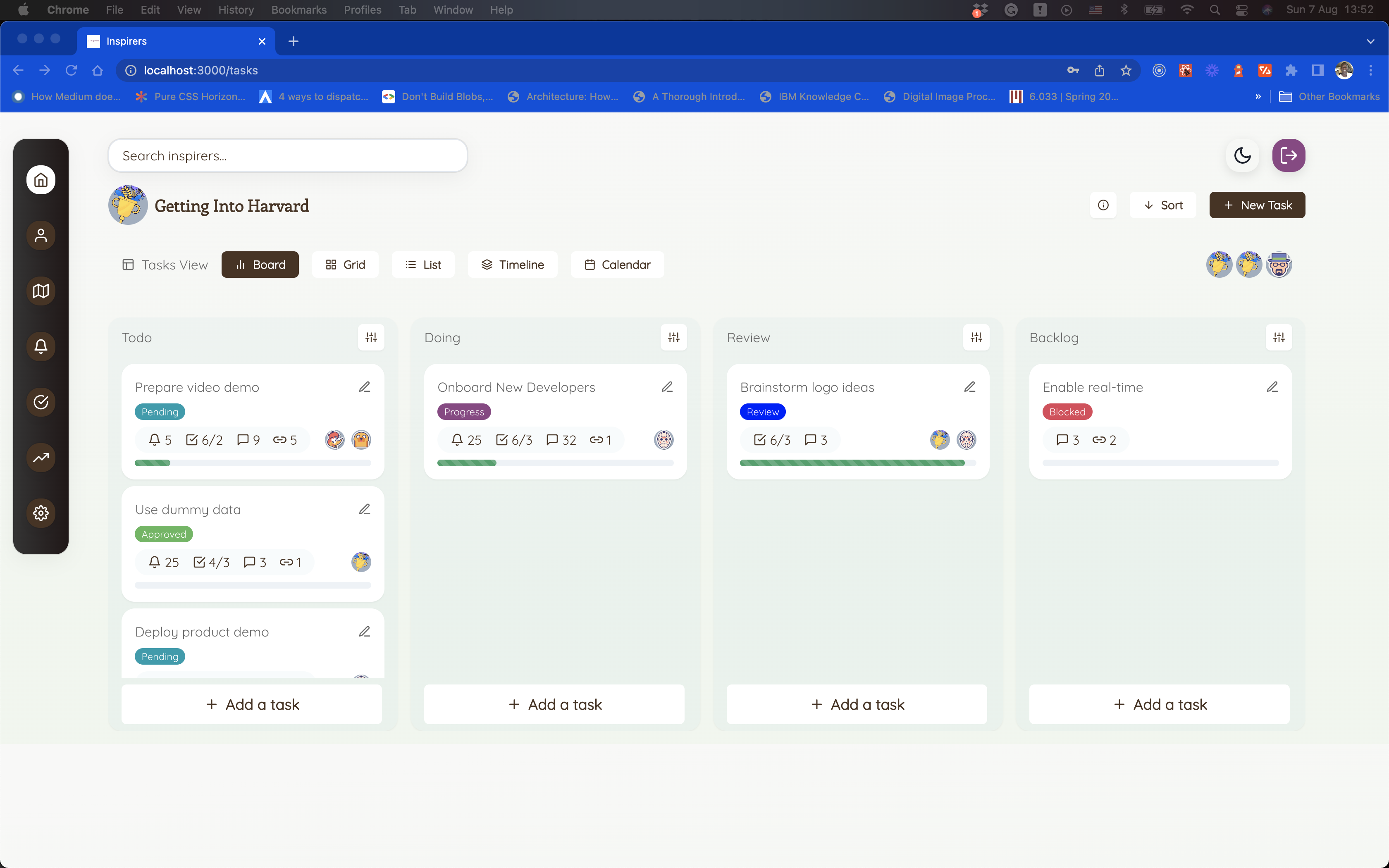
Task: Open the settings gear sidebar icon
Action: click(40, 513)
